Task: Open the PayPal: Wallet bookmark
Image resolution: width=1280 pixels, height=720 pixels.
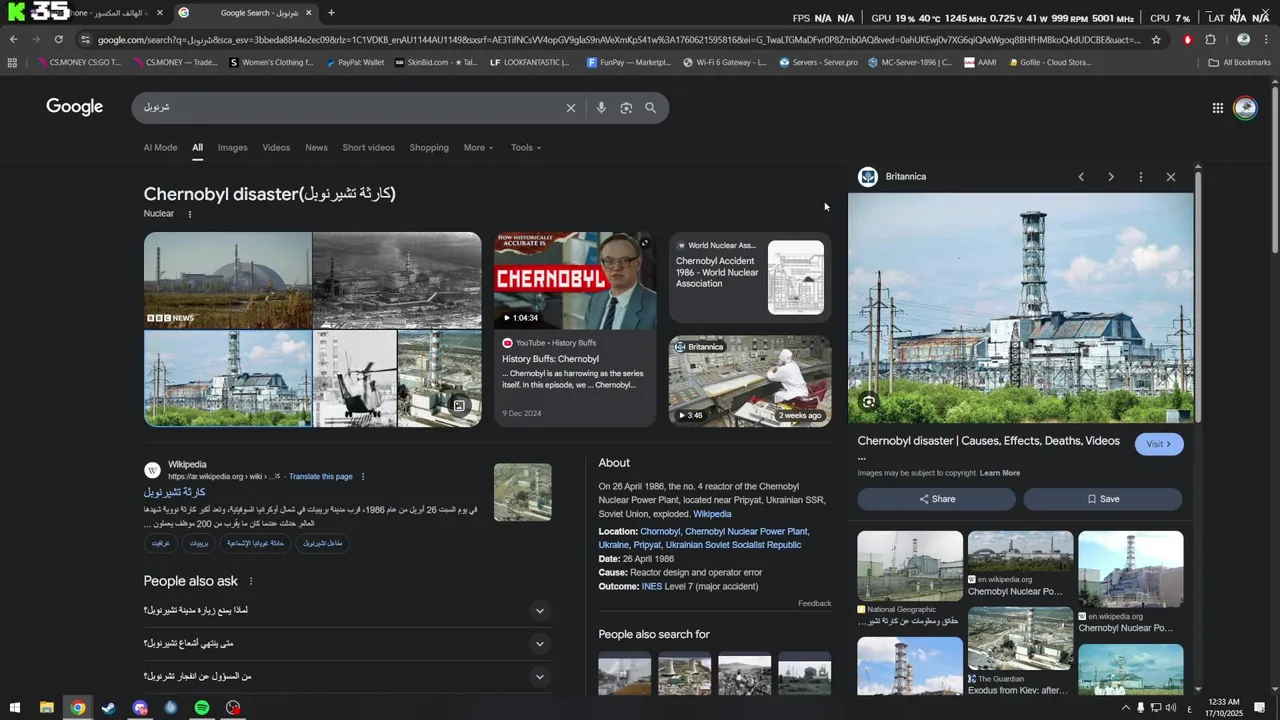Action: tap(355, 62)
